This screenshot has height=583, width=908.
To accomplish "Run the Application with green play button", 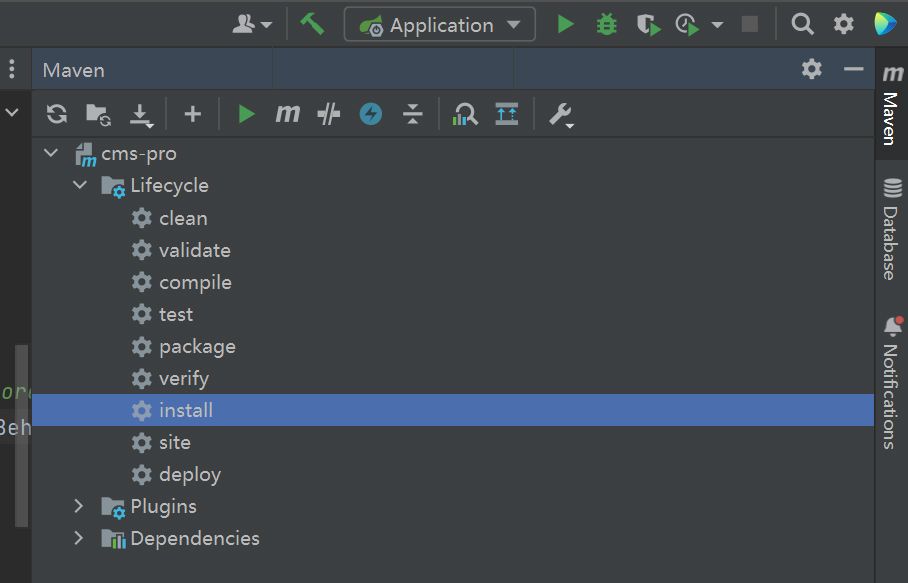I will pyautogui.click(x=565, y=24).
